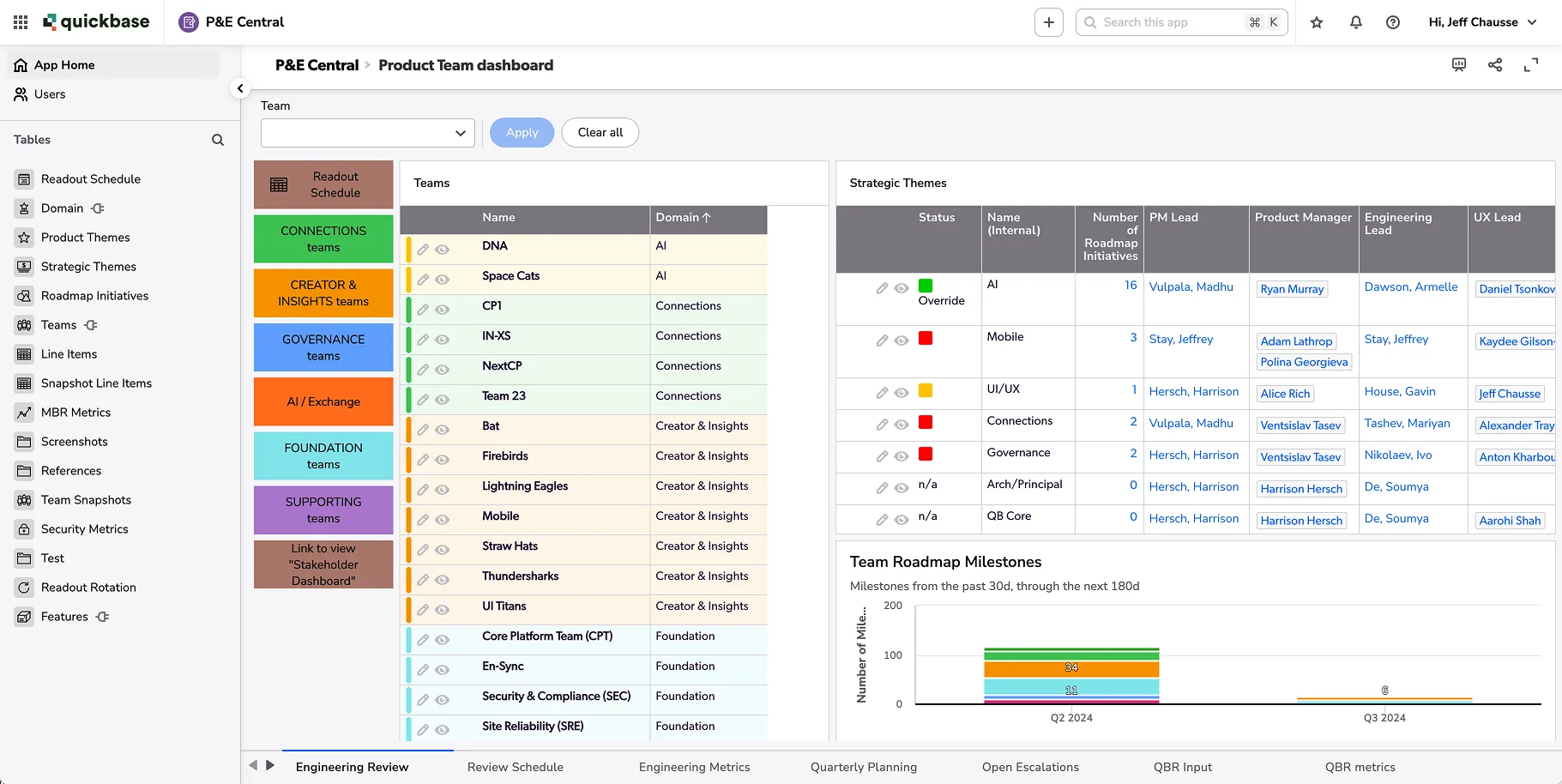Enter full screen dashboard mode
1562x784 pixels.
pos(1531,65)
